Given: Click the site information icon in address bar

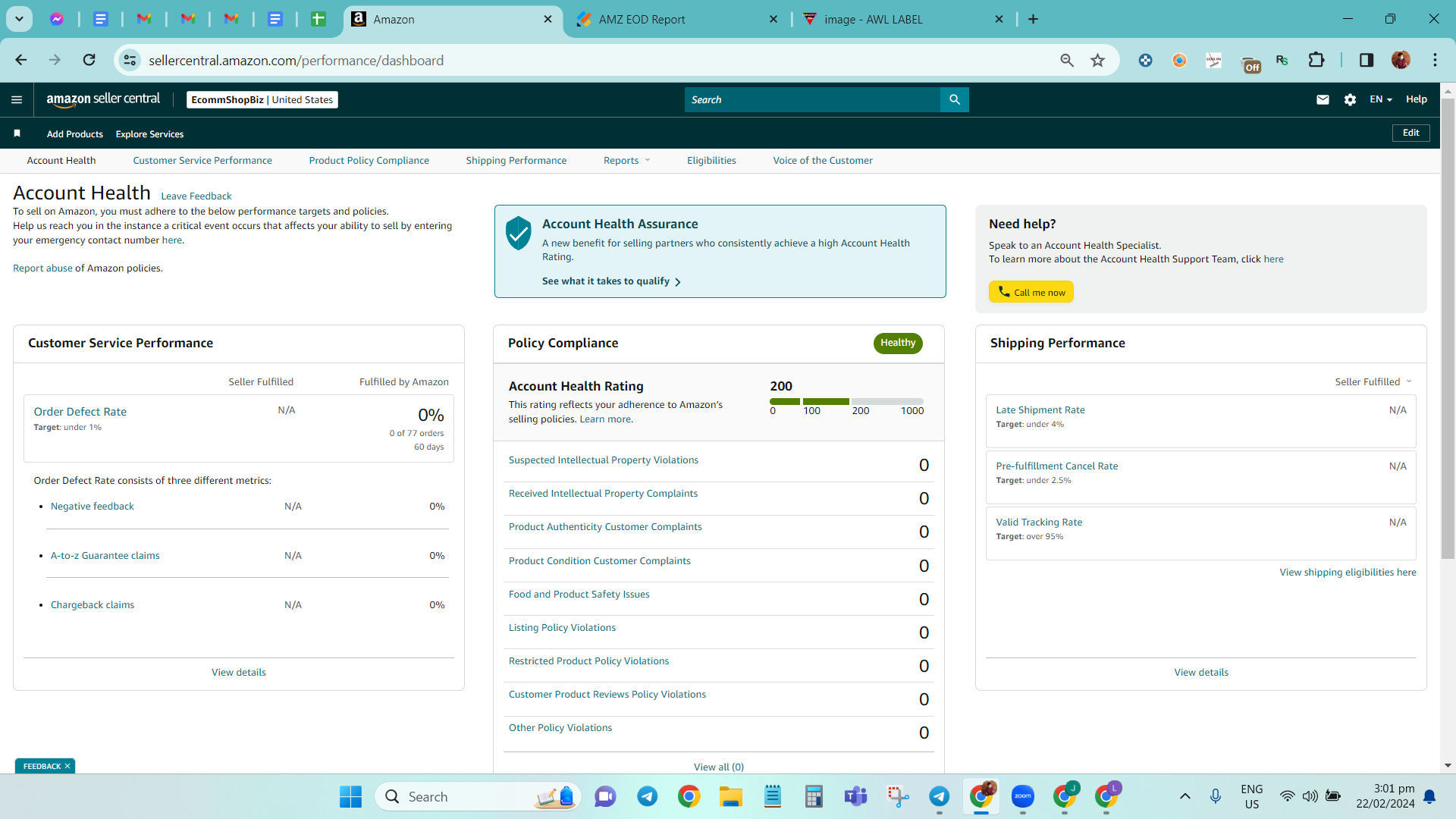Looking at the screenshot, I should 130,60.
